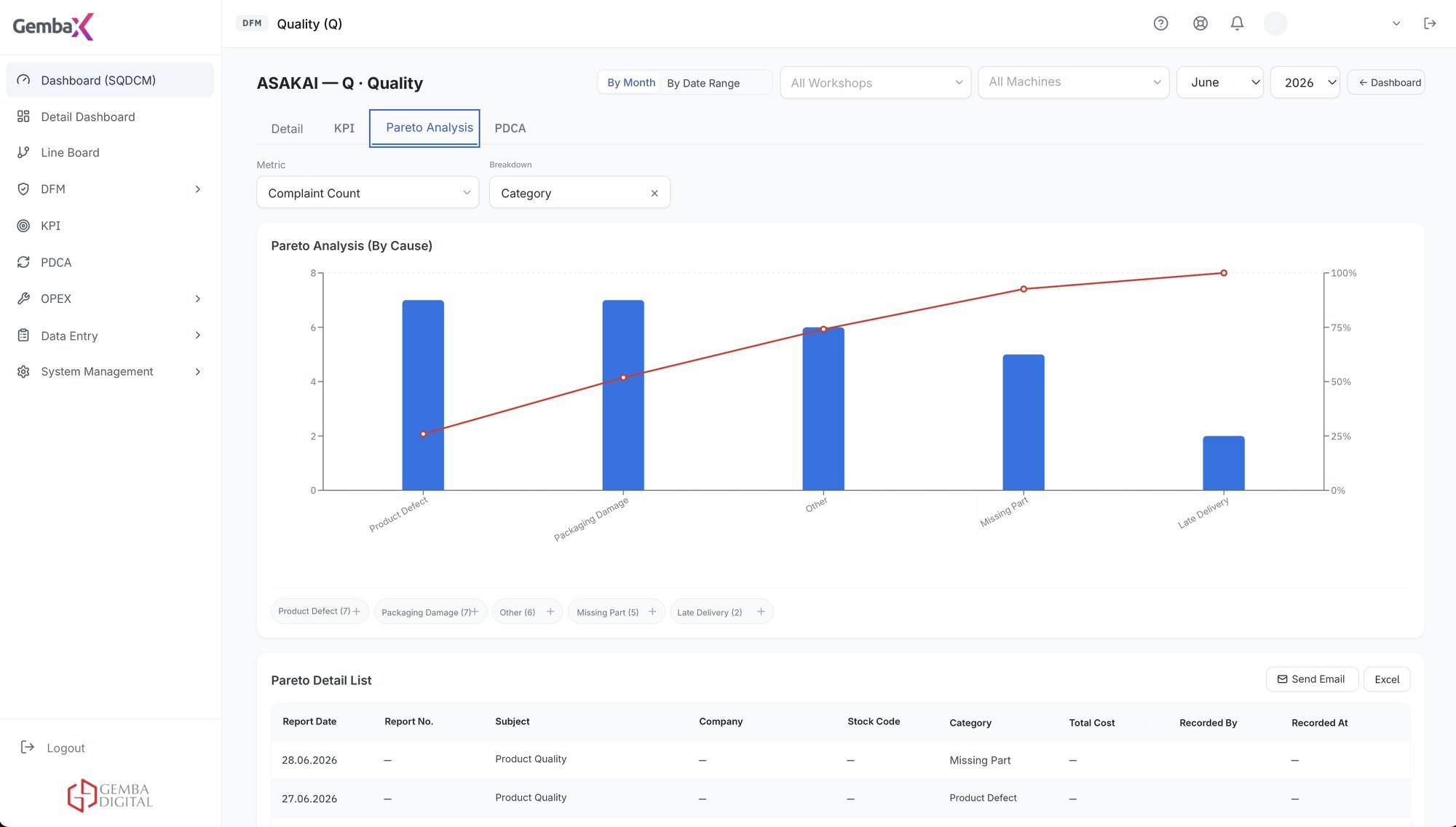
Task: Click the user avatar circle
Action: point(1275,23)
